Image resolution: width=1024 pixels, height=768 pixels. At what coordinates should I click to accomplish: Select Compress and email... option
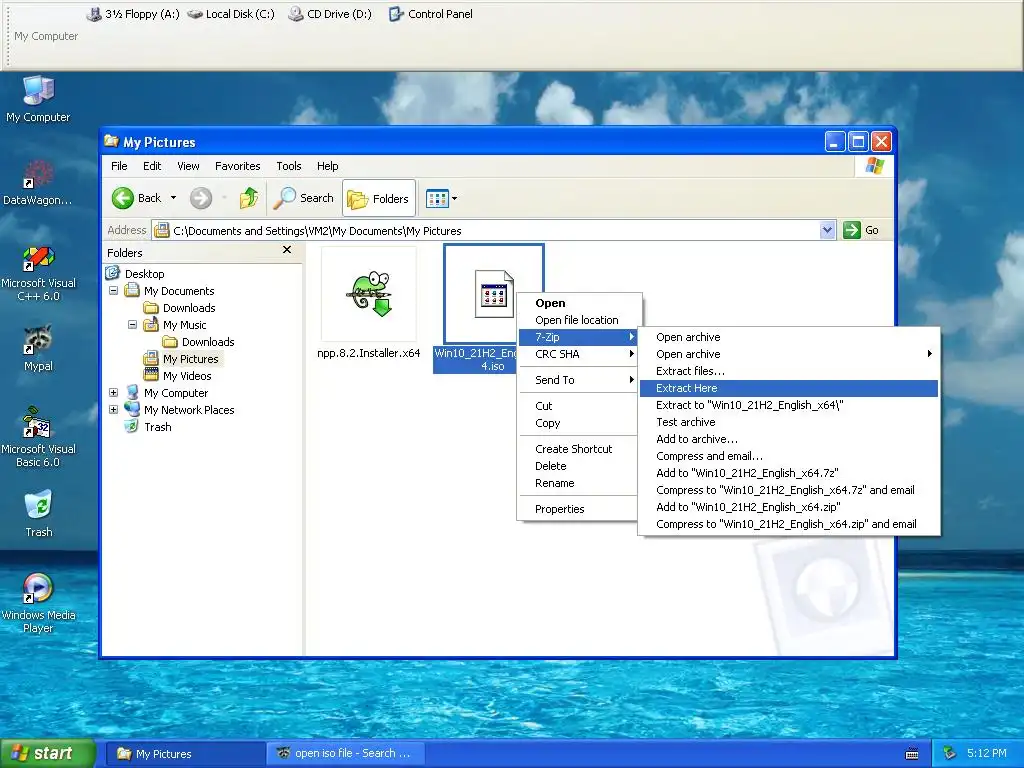pos(789,456)
